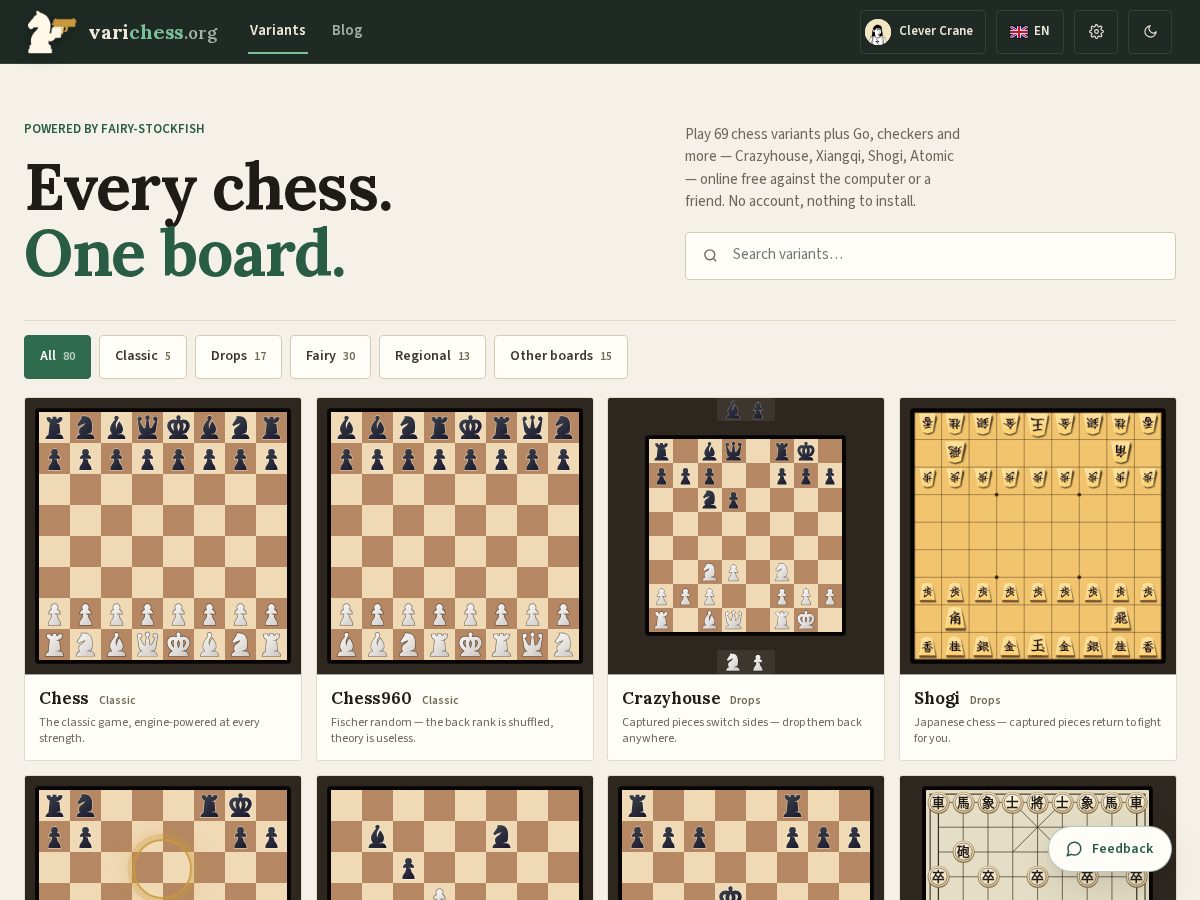Viewport: 1200px width, 900px height.
Task: Open the Xiangqi board thumbnail in second row
Action: [1038, 838]
